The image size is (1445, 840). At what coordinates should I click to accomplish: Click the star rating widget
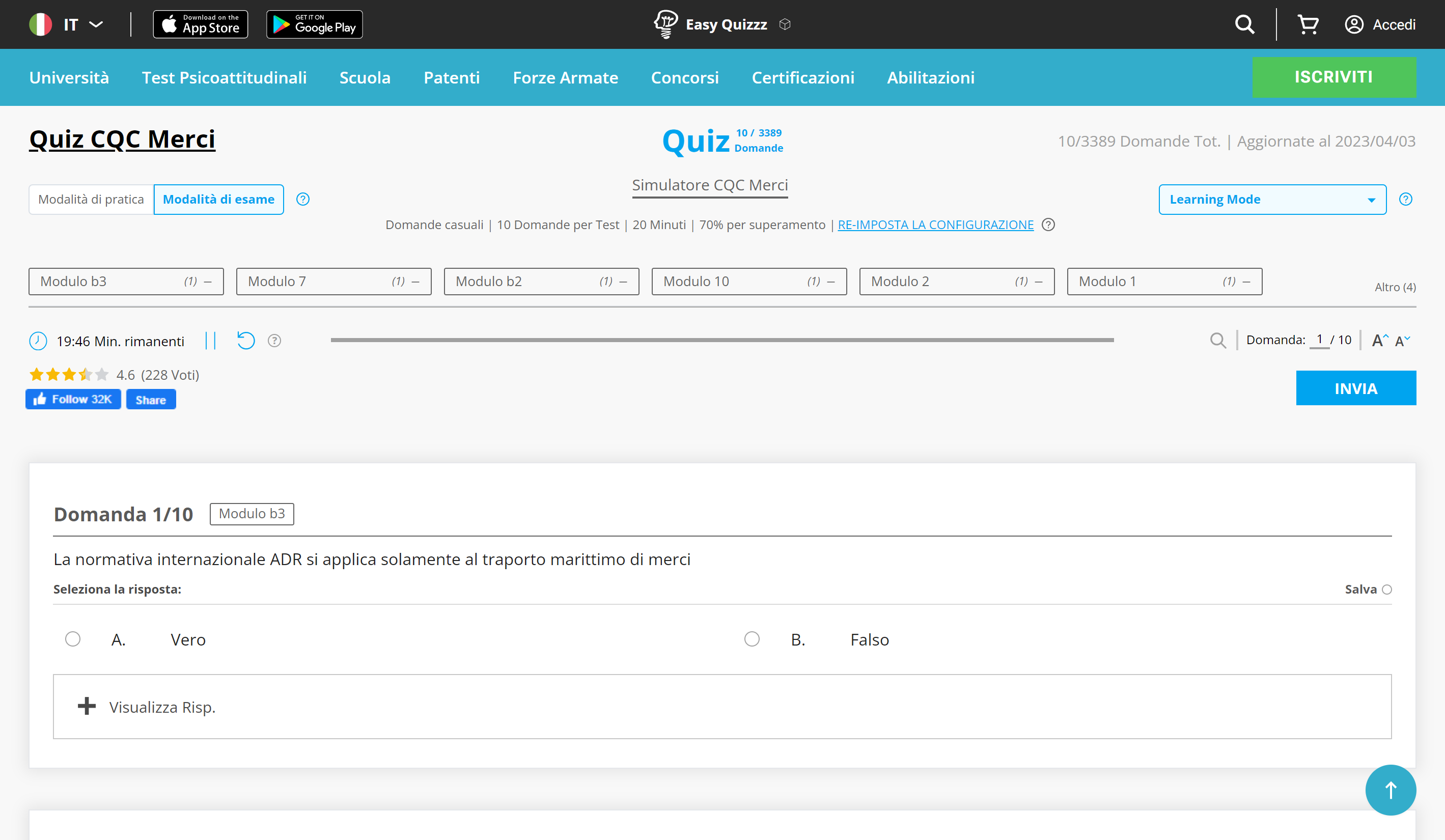click(x=69, y=374)
